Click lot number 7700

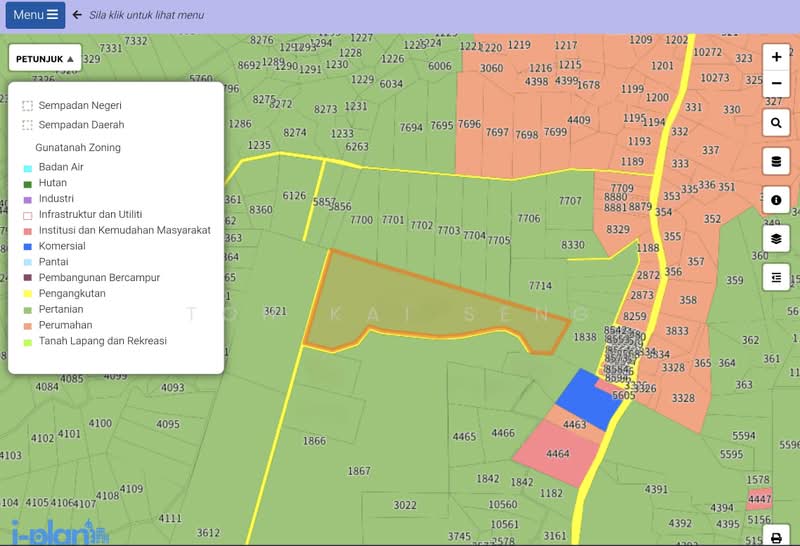[361, 220]
